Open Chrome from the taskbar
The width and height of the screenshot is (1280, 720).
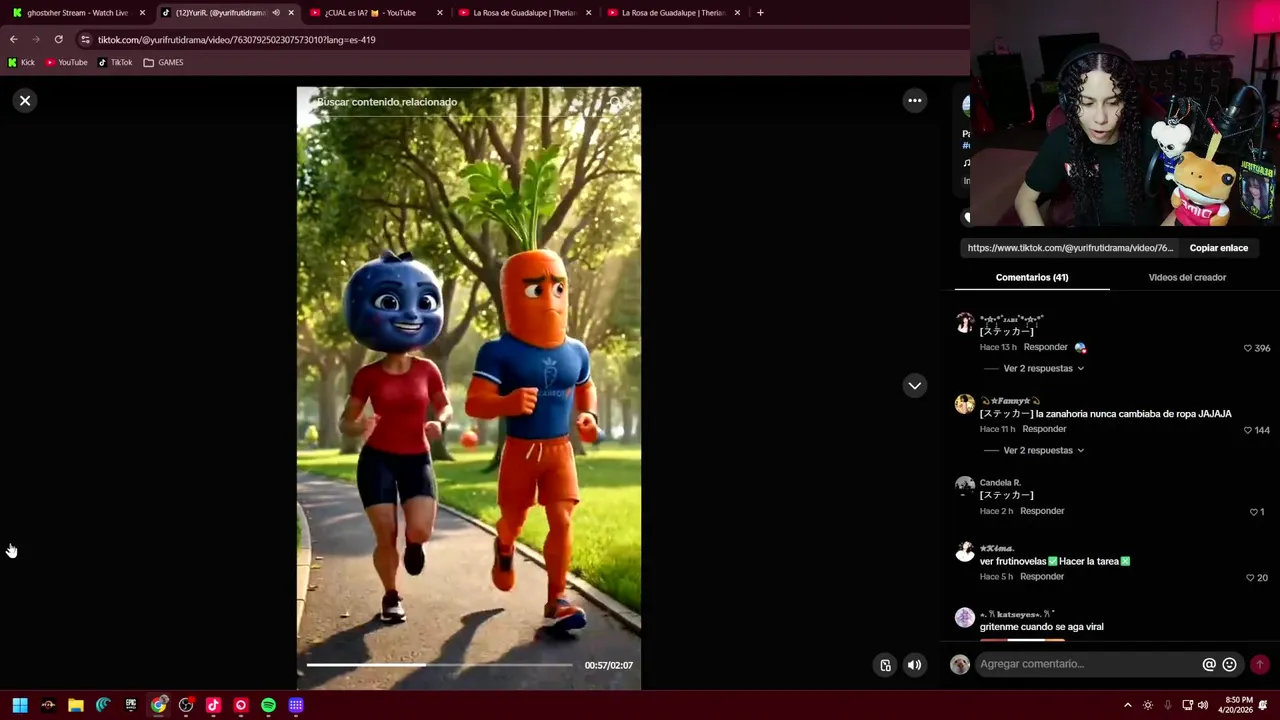(x=158, y=705)
